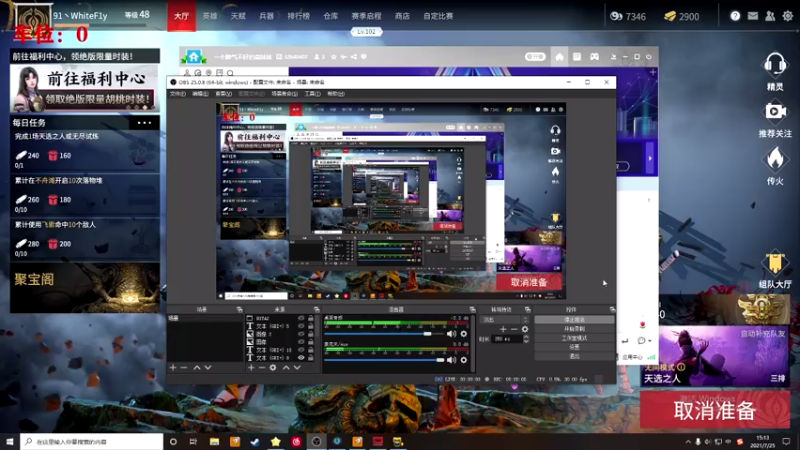Adjust the microphone/Aux volume slider
Image resolution: width=800 pixels, height=450 pixels.
(385, 360)
